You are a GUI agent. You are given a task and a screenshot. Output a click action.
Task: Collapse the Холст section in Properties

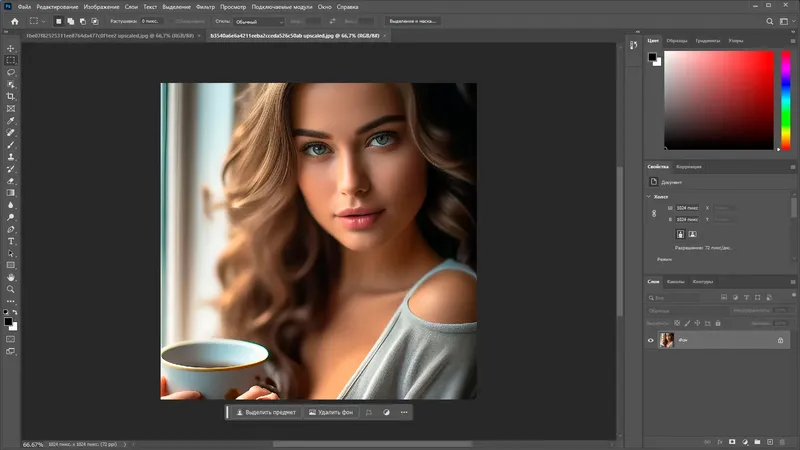pyautogui.click(x=650, y=196)
